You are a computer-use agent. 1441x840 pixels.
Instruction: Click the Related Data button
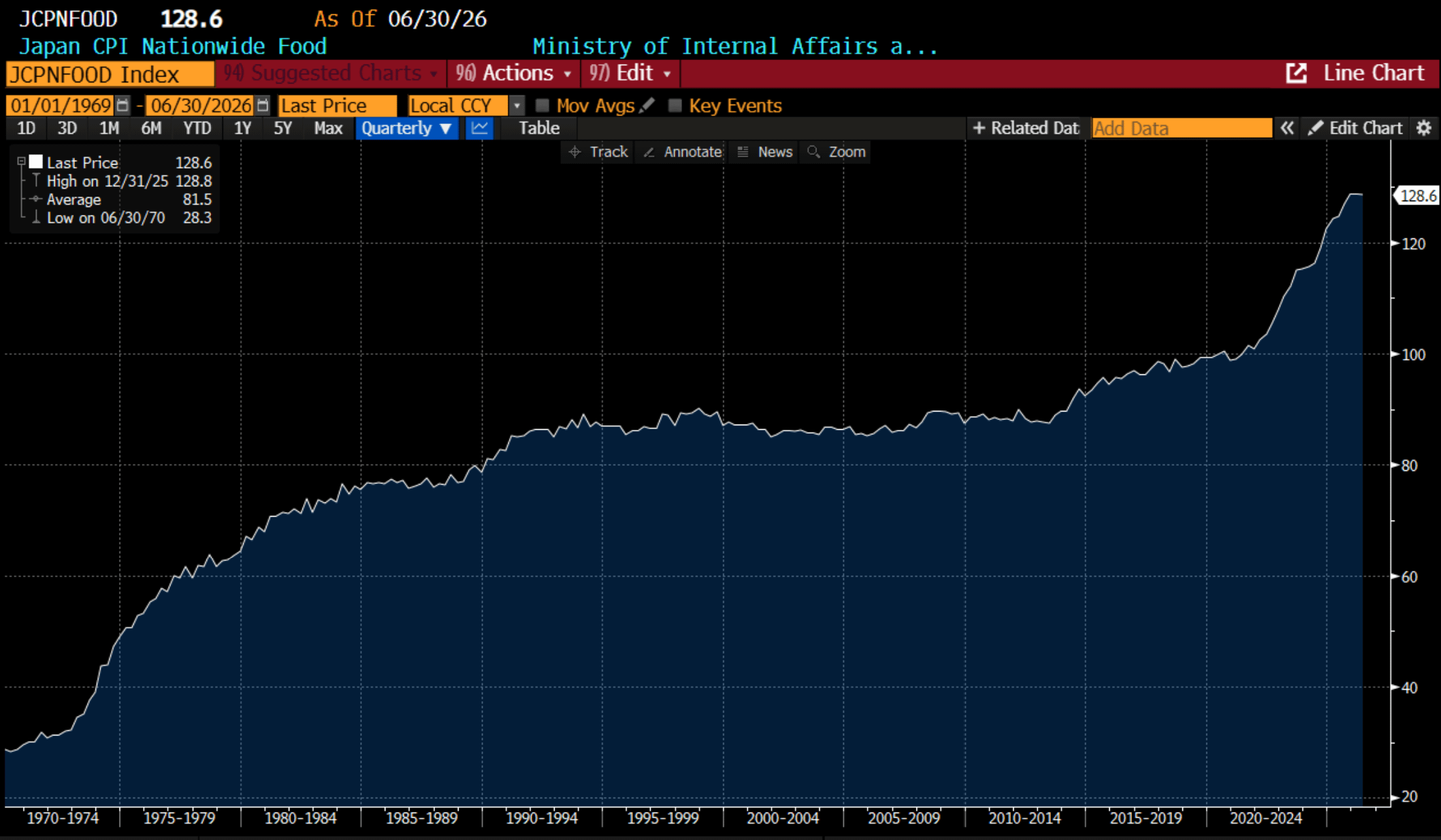coord(1026,128)
